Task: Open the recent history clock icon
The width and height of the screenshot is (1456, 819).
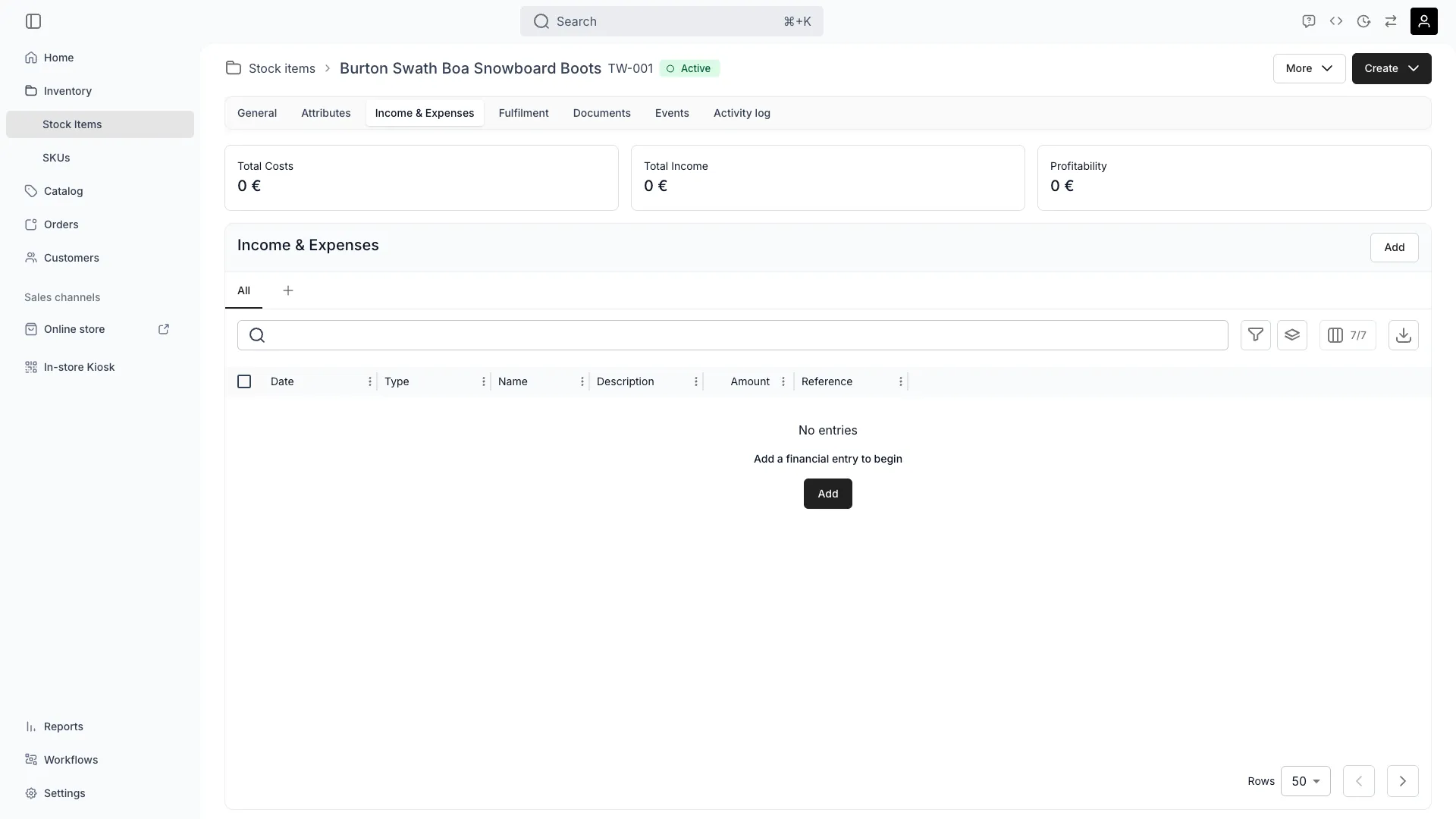Action: coord(1363,21)
